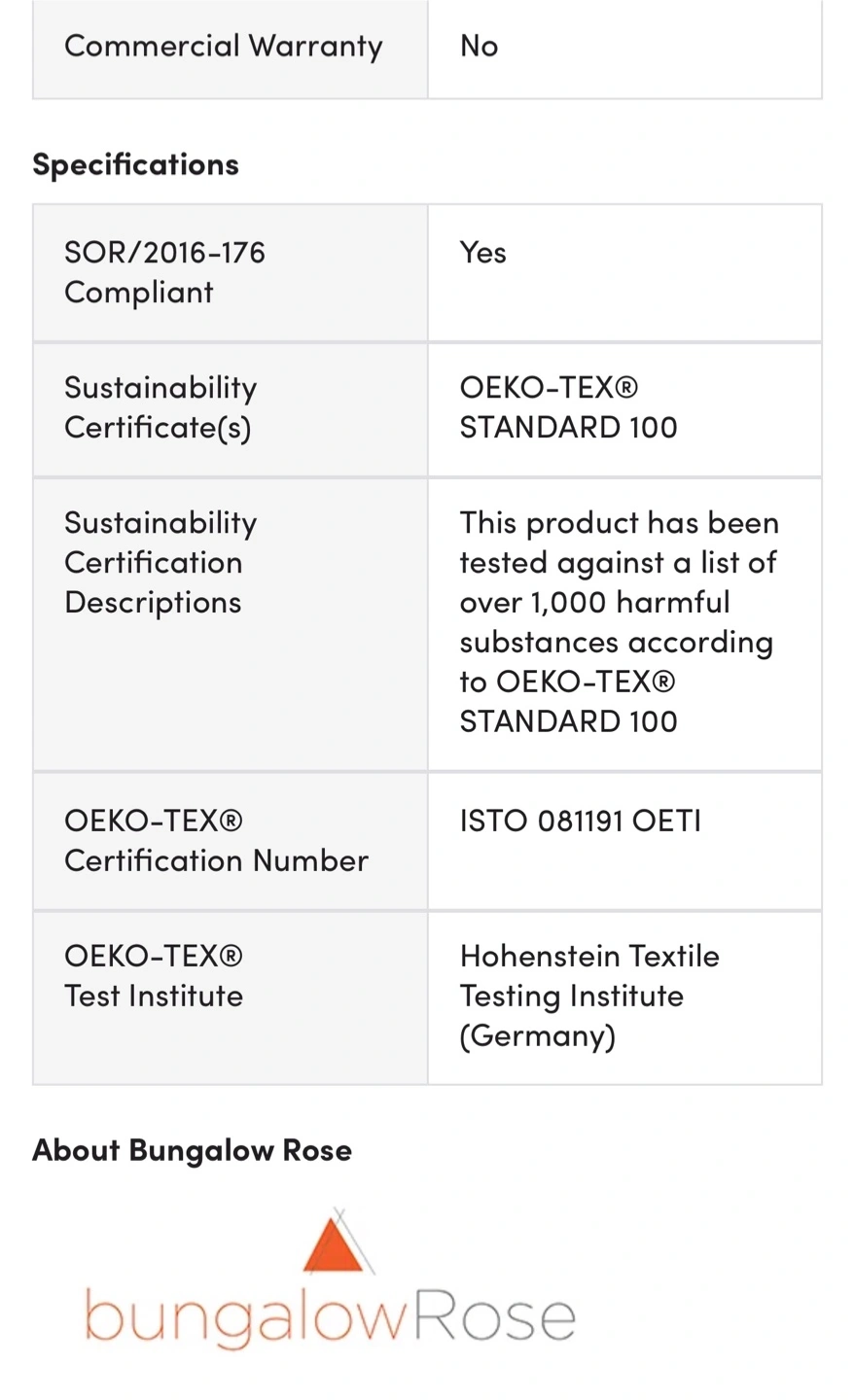Click the ISTO 081191 OETI certification number
The height and width of the screenshot is (1400, 855).
[x=580, y=821]
